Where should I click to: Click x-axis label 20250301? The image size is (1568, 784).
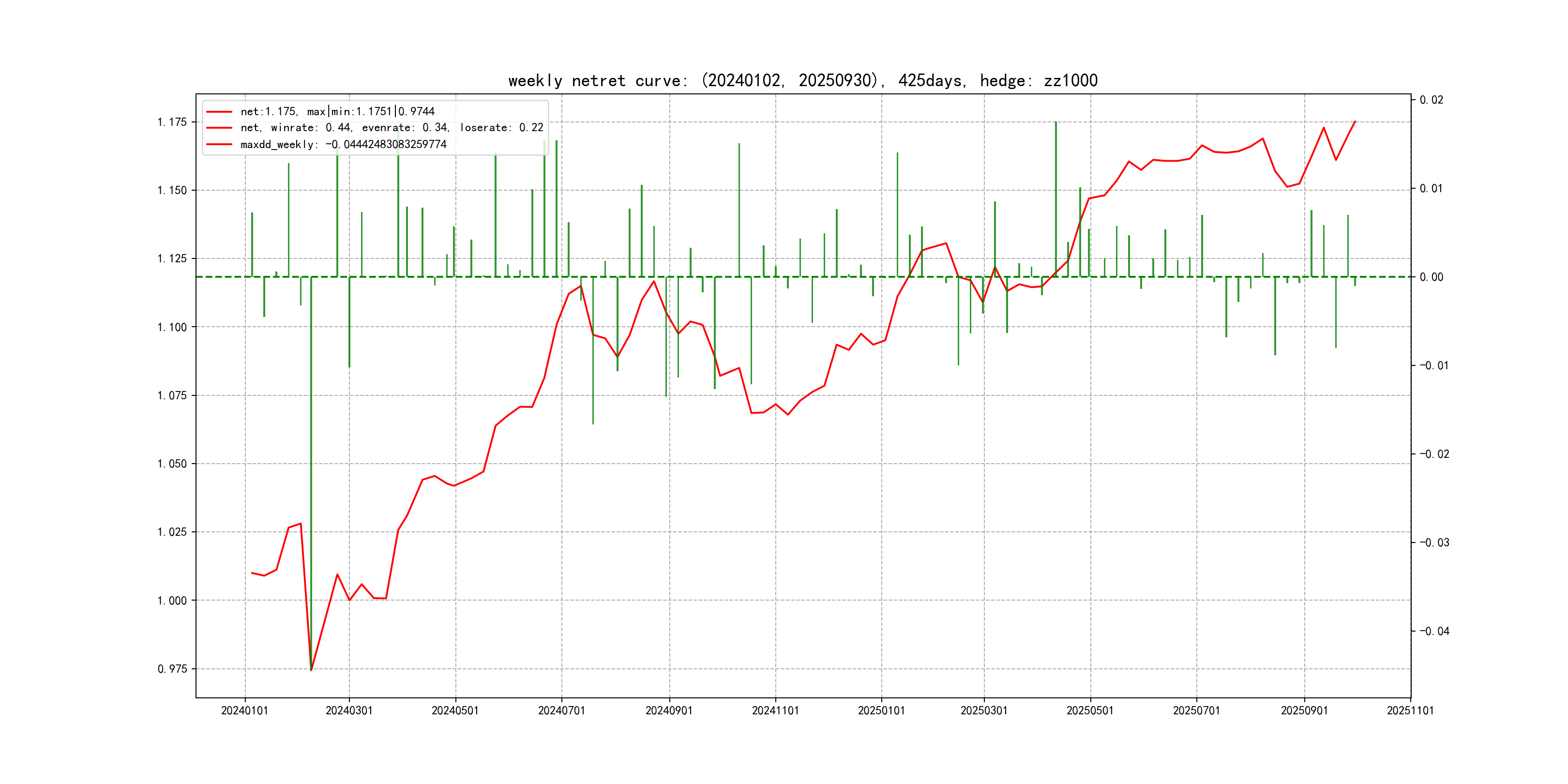984,711
